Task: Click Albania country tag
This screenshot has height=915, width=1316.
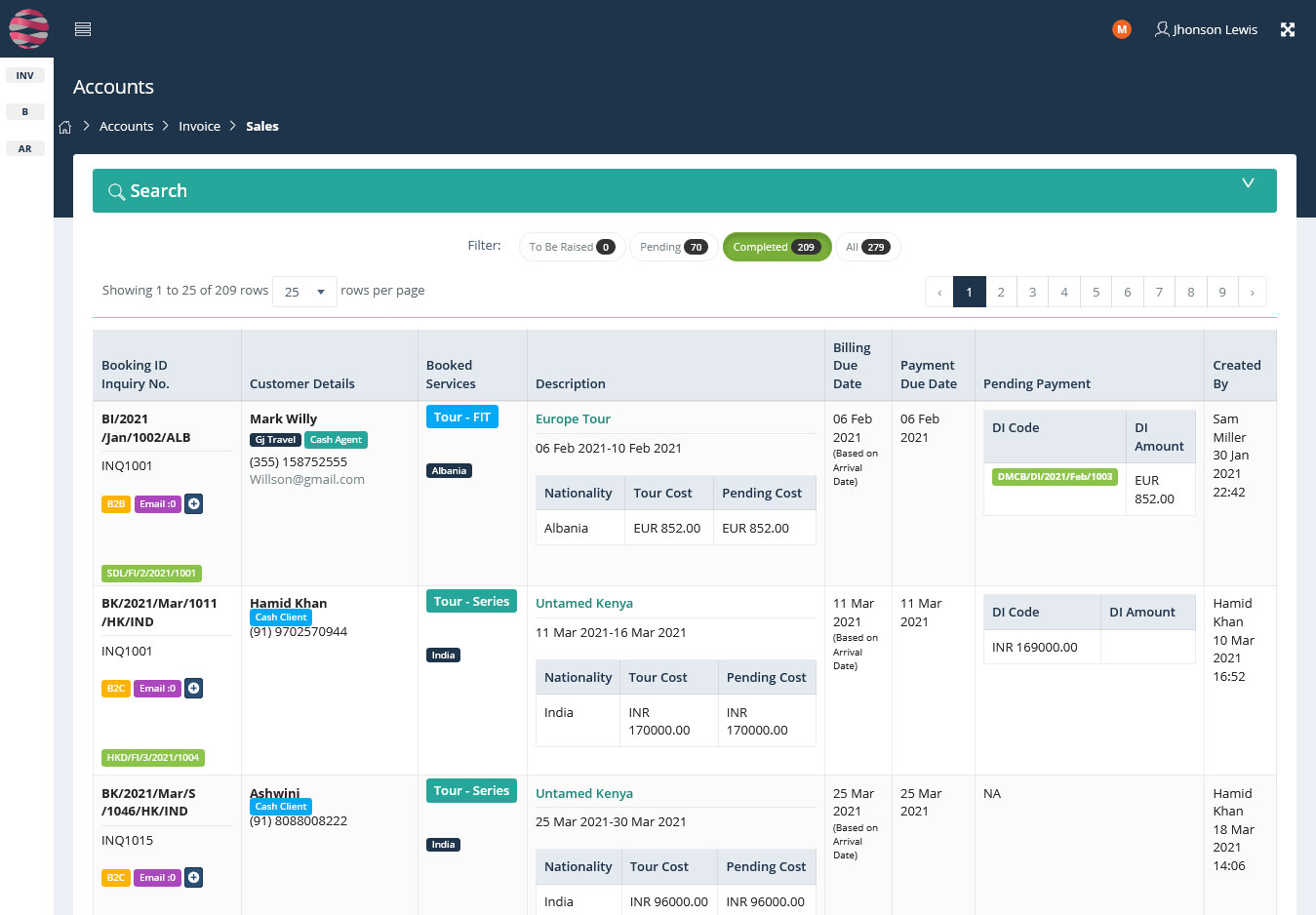Action: pyautogui.click(x=449, y=471)
